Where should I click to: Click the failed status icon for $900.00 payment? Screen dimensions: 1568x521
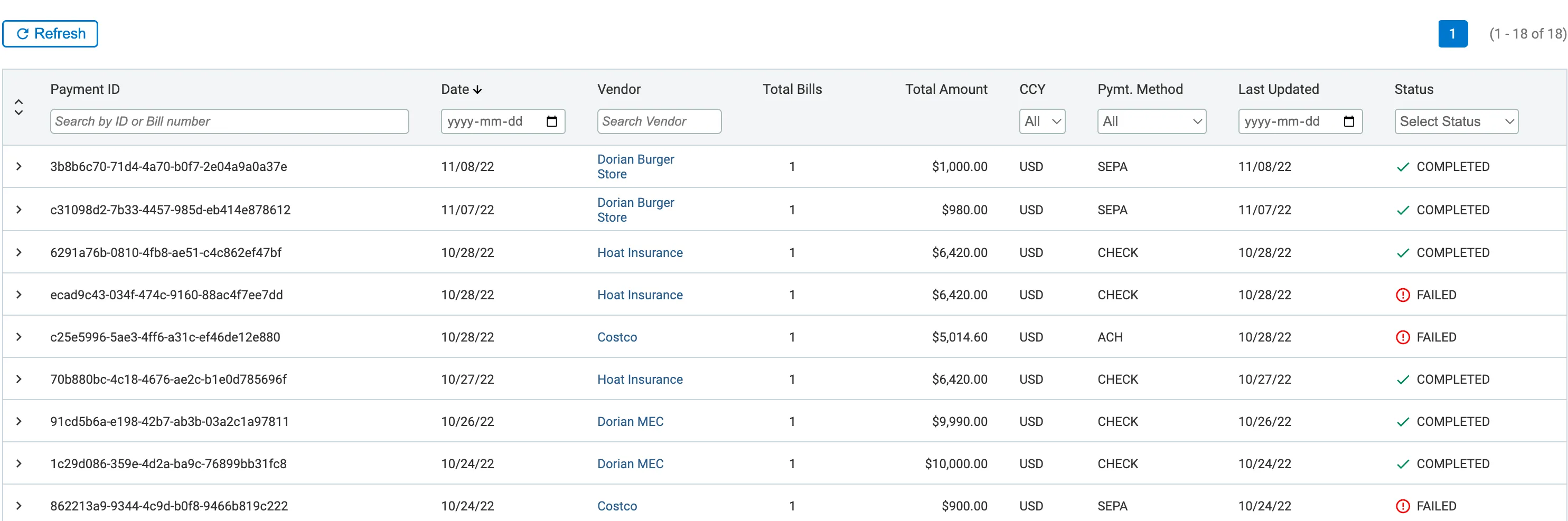click(x=1403, y=506)
